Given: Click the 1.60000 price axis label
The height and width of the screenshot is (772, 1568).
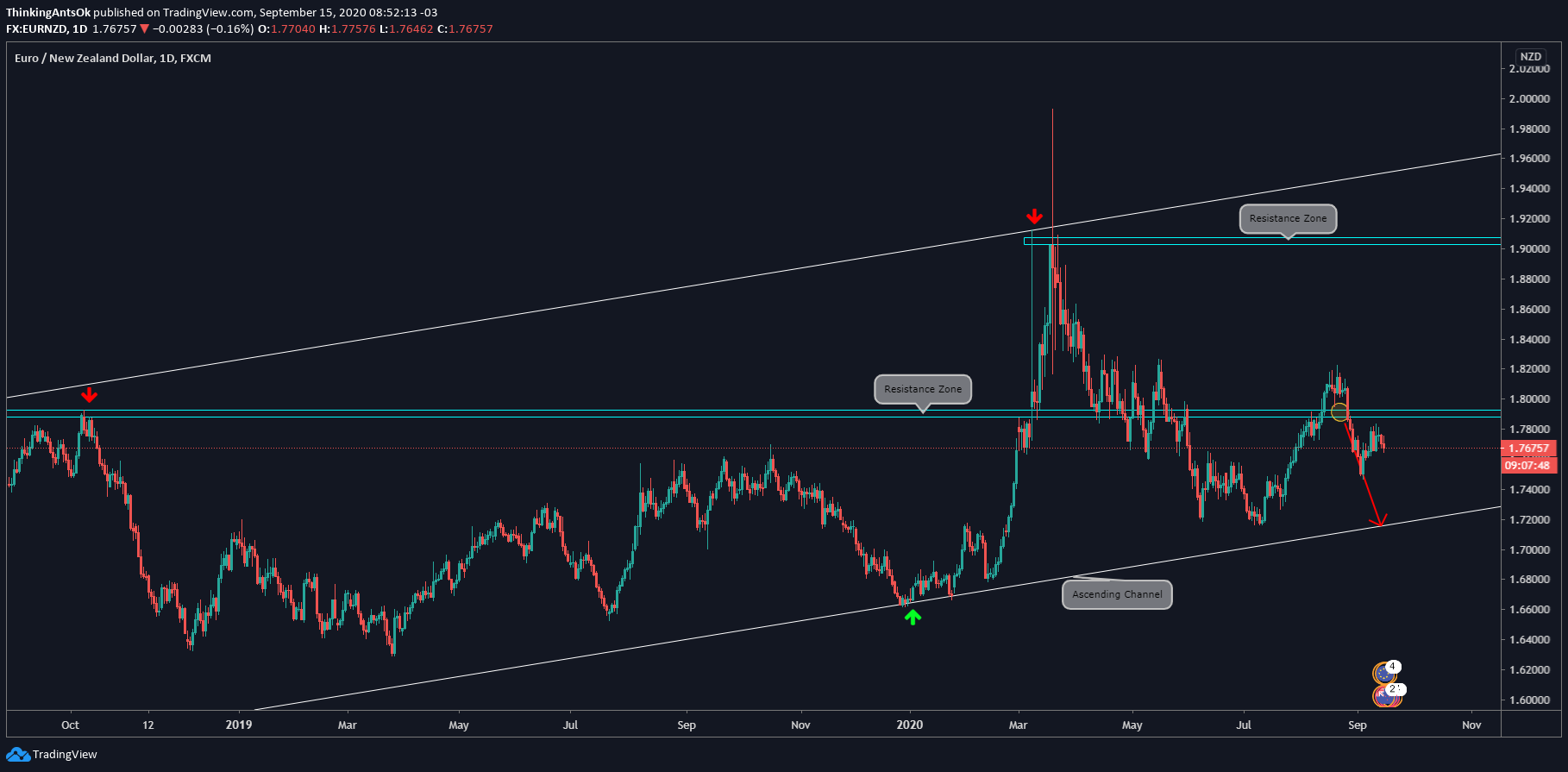Looking at the screenshot, I should pyautogui.click(x=1529, y=700).
